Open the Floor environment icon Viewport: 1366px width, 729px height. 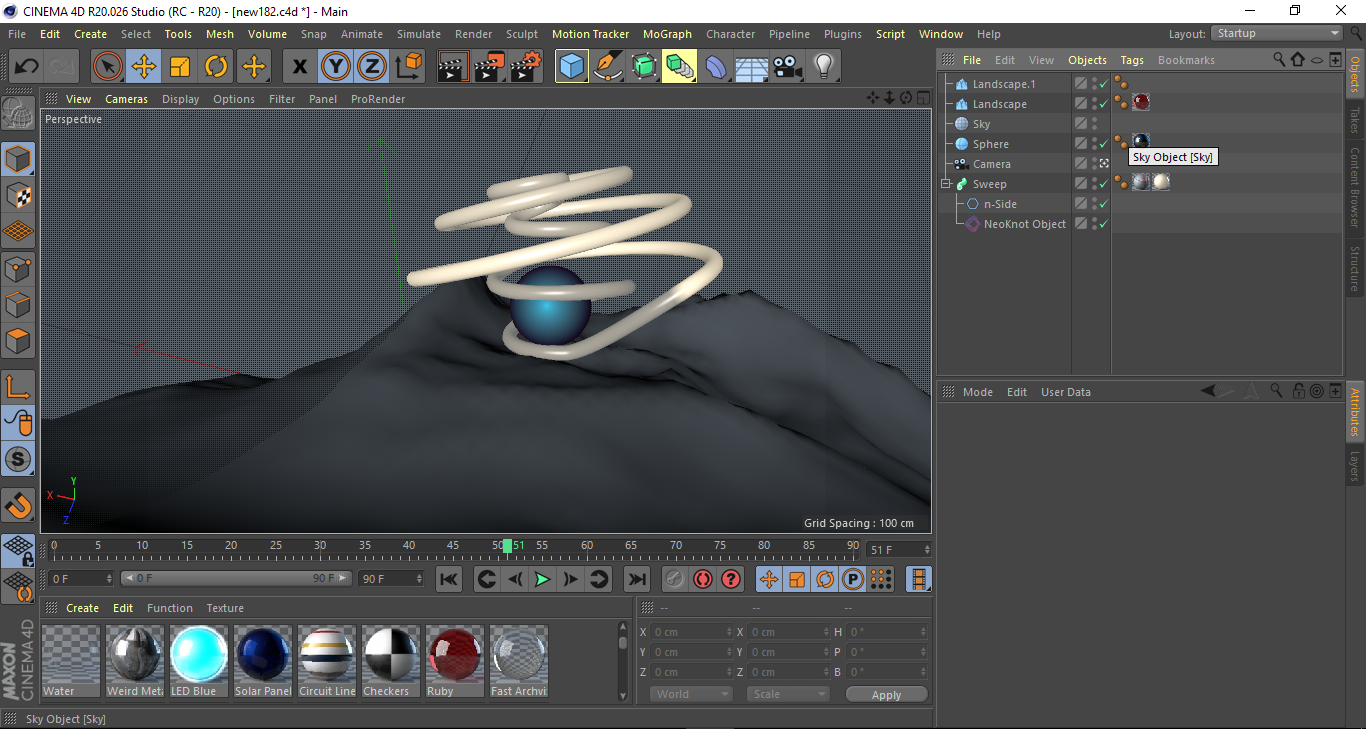click(751, 67)
